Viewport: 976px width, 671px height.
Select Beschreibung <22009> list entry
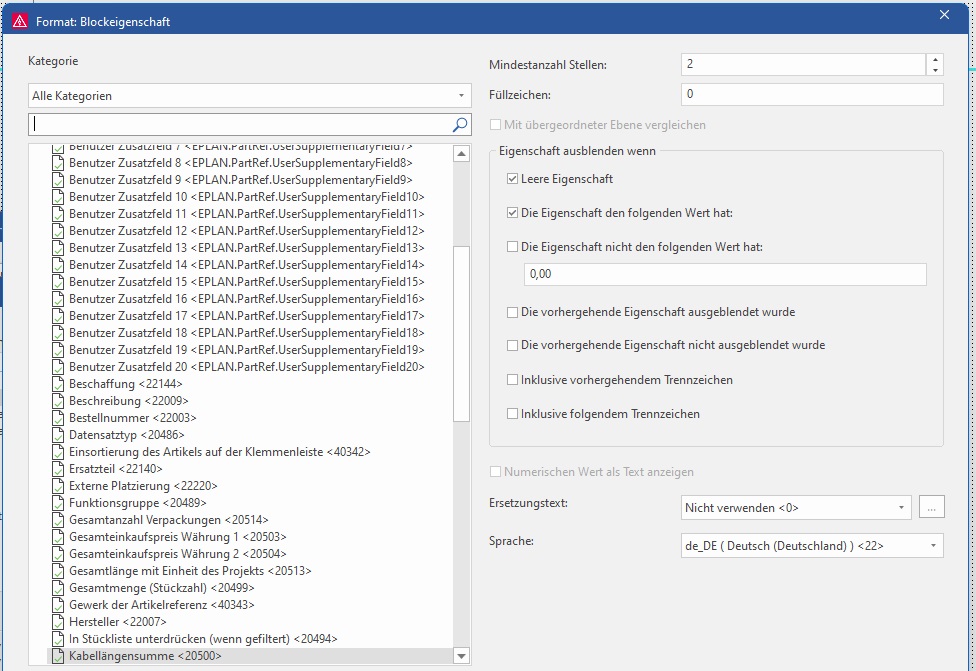(128, 401)
